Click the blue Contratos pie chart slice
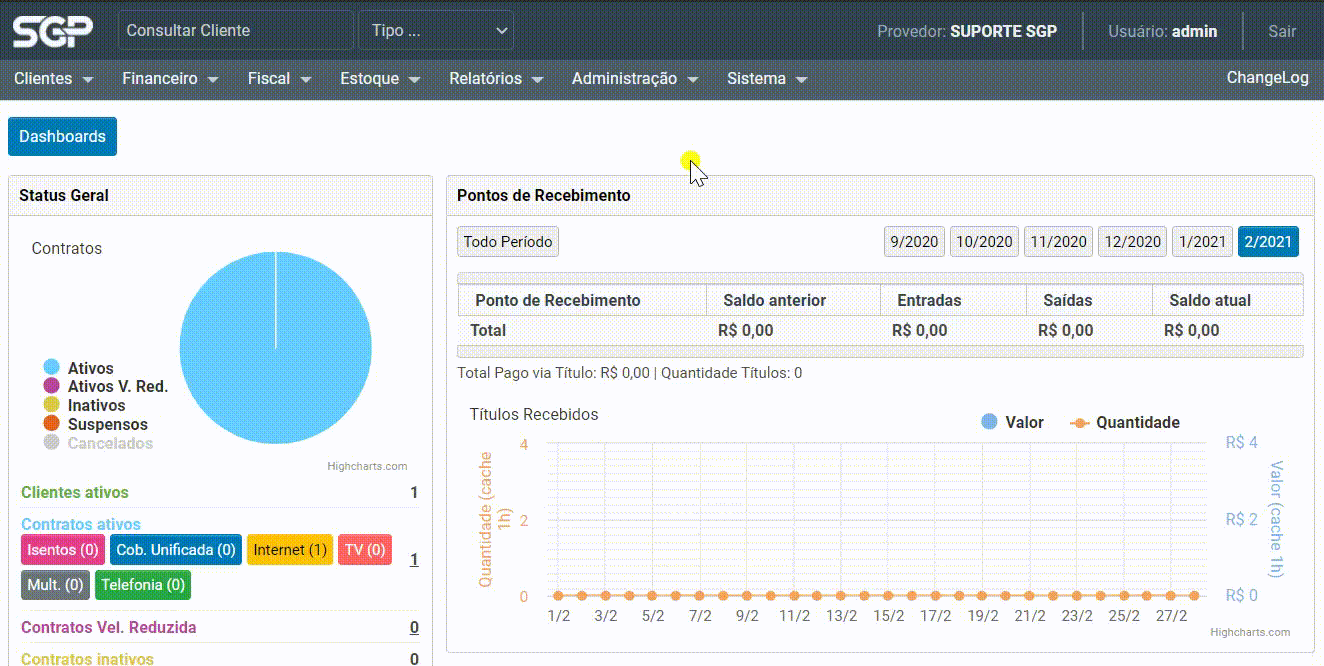 [x=275, y=348]
